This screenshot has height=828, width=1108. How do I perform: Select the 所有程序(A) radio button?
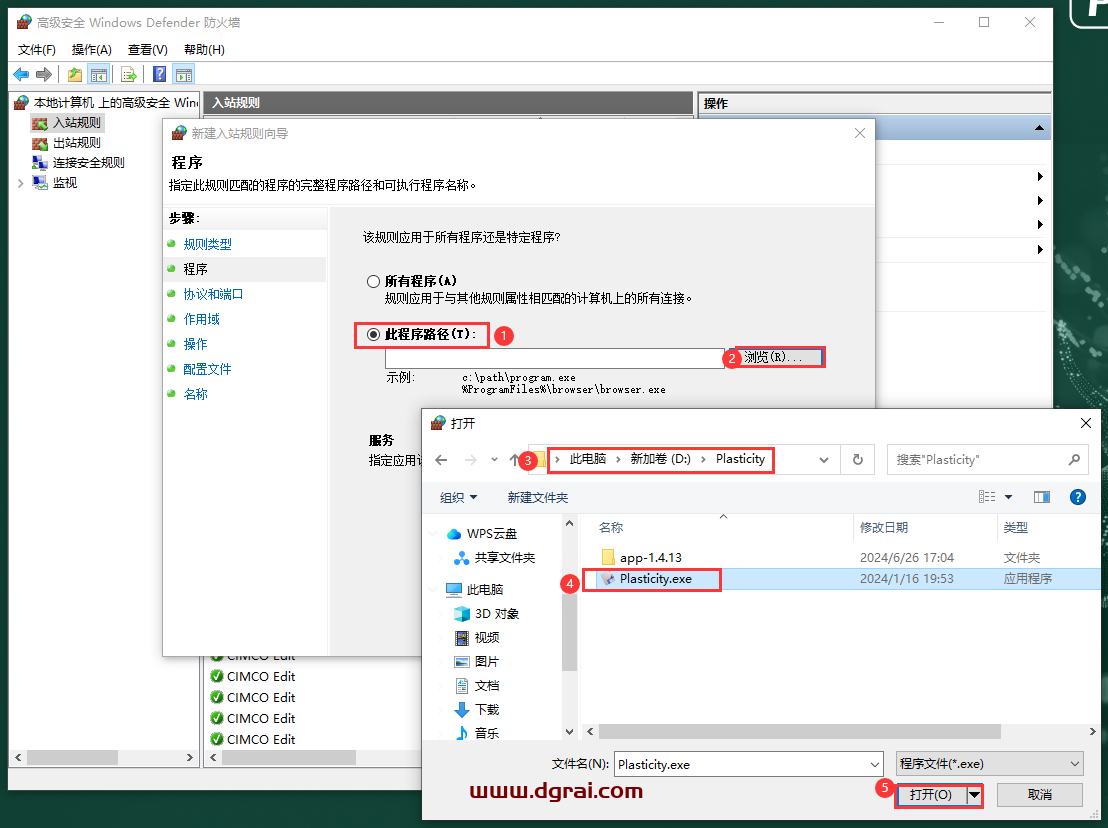point(374,281)
